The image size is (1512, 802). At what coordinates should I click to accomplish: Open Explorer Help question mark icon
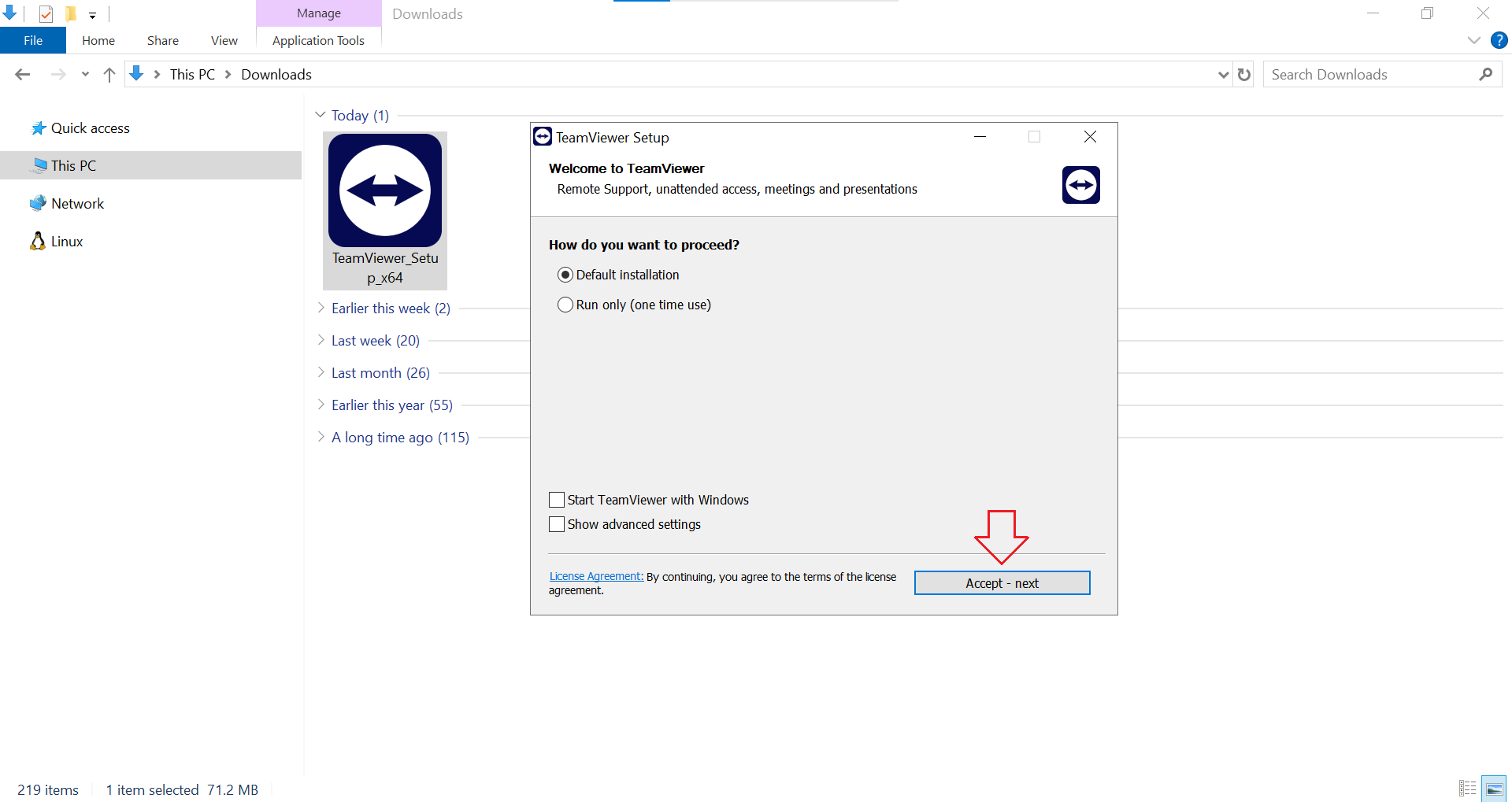[x=1499, y=40]
